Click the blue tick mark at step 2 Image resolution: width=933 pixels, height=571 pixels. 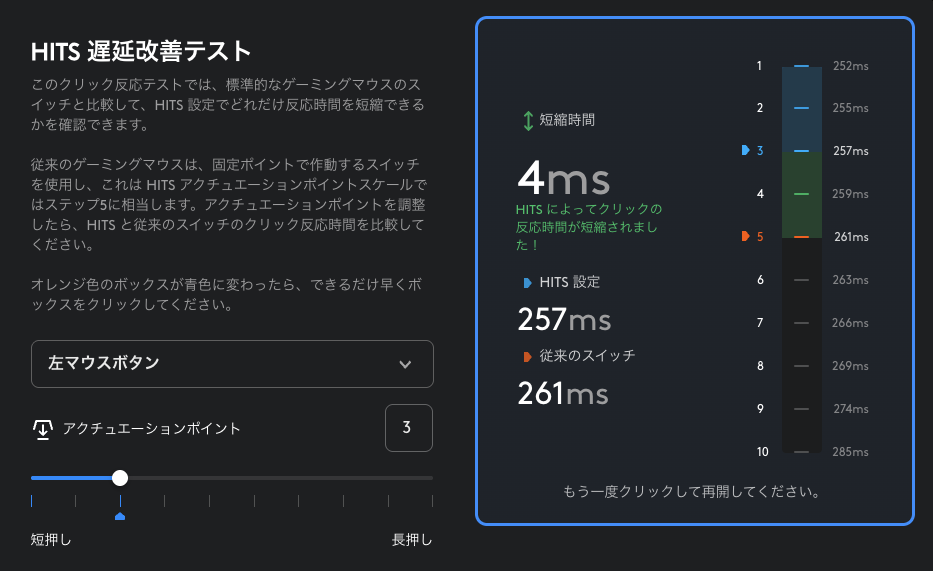point(801,108)
